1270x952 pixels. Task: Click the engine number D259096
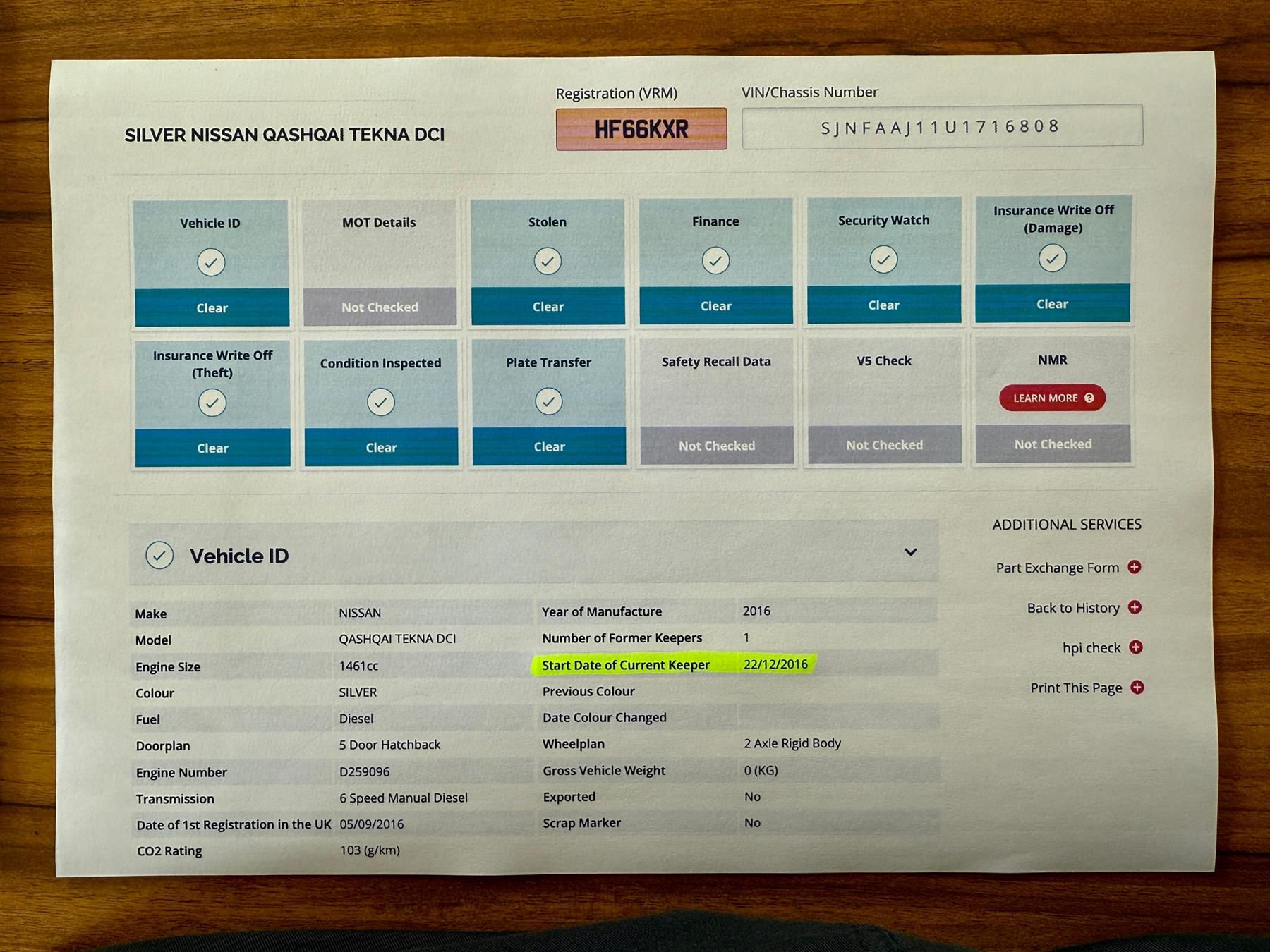tap(364, 771)
